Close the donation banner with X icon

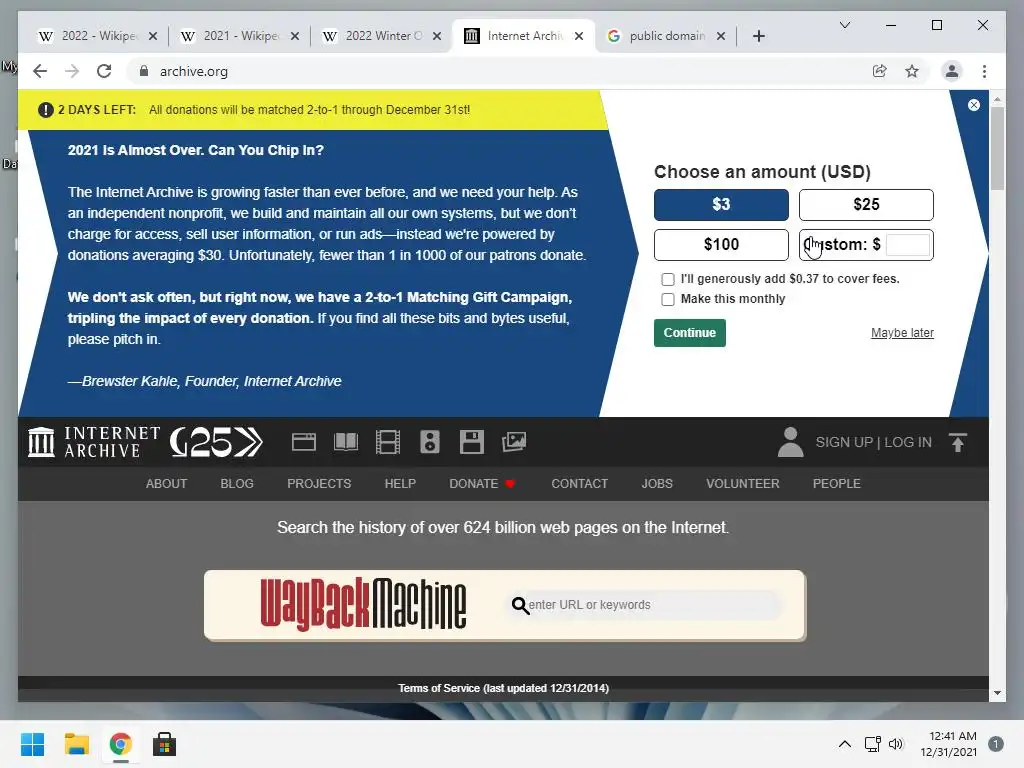pyautogui.click(x=974, y=105)
